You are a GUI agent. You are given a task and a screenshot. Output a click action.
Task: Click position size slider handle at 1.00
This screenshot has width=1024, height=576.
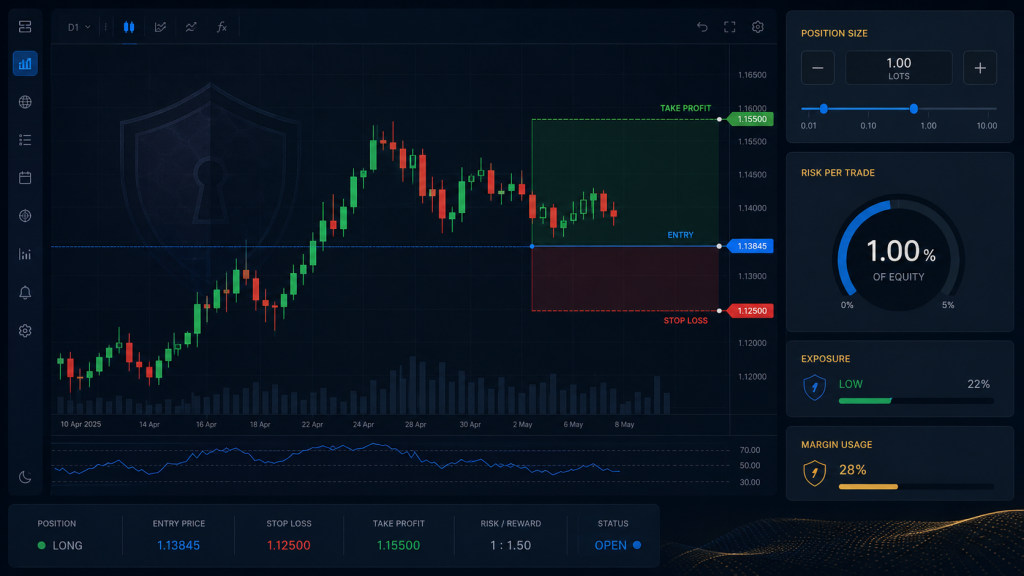[x=914, y=109]
